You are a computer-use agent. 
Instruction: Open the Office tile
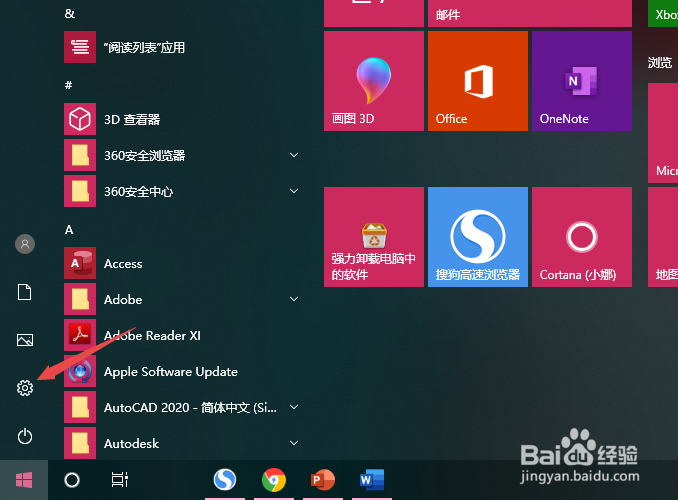pos(478,81)
